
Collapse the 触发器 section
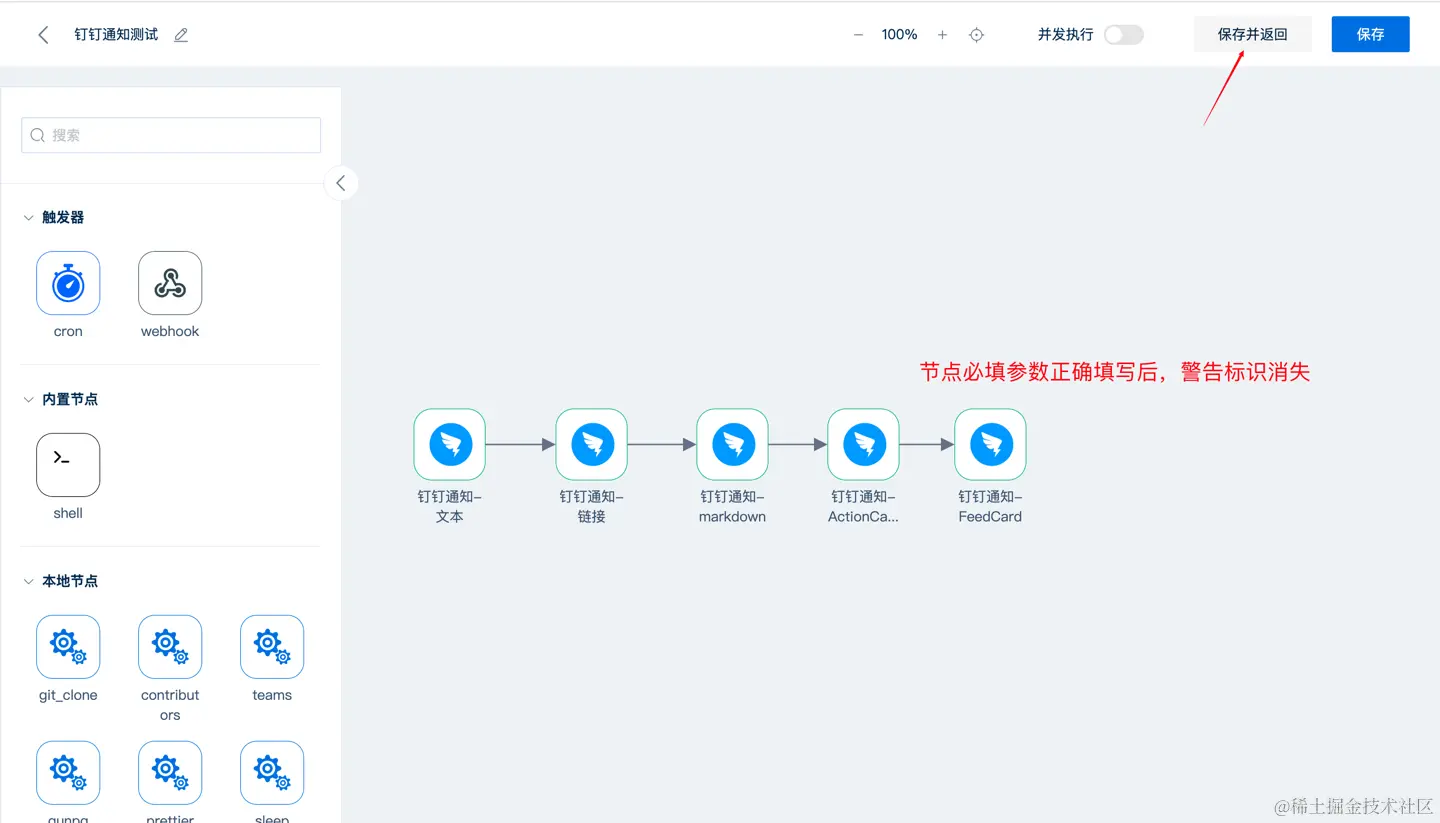[28, 218]
